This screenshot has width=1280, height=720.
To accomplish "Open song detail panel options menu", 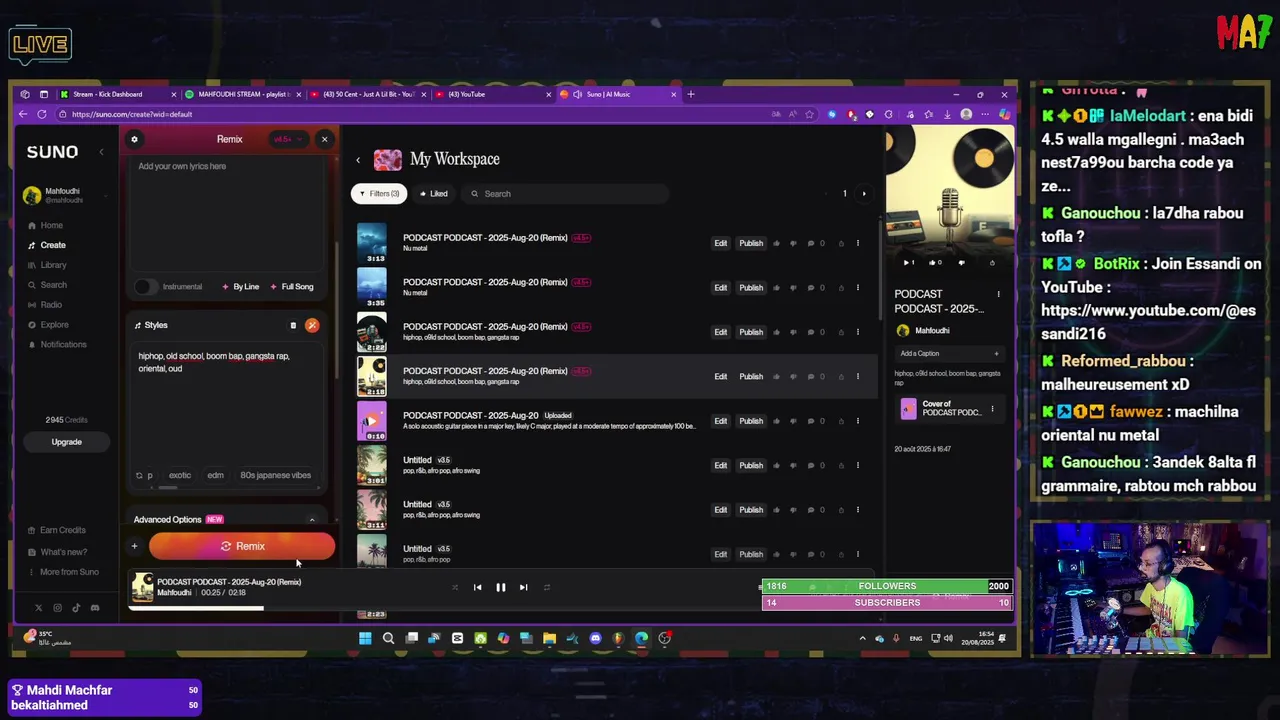I will pos(998,294).
